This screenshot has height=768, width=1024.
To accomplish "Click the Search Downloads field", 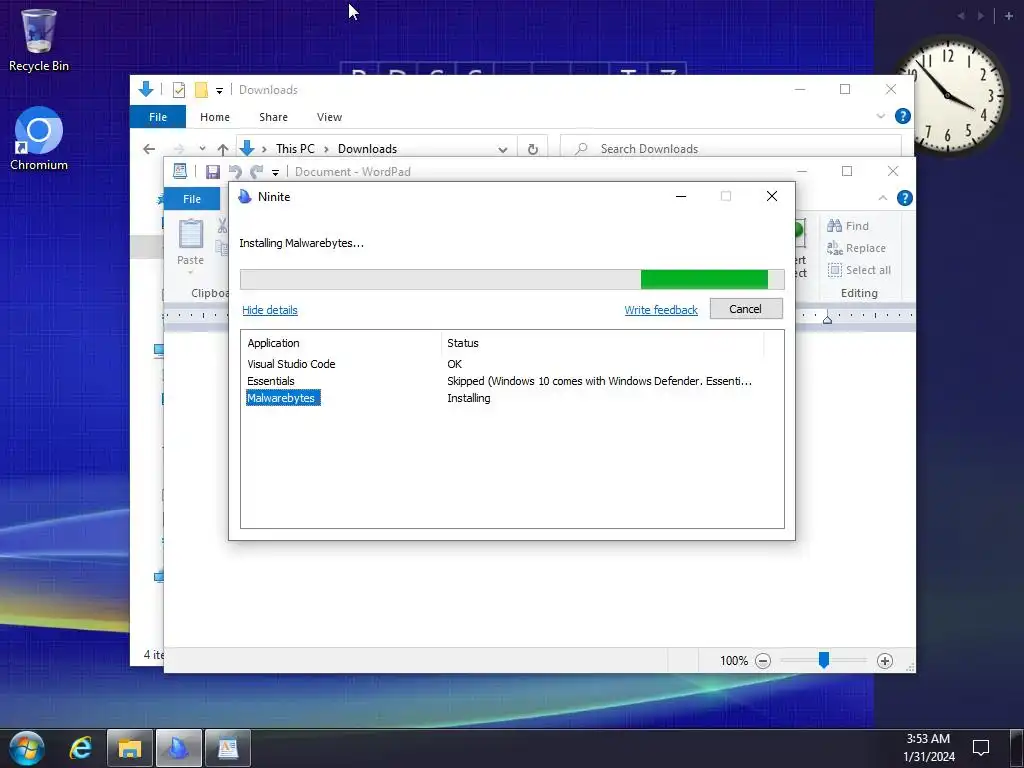I will point(731,149).
